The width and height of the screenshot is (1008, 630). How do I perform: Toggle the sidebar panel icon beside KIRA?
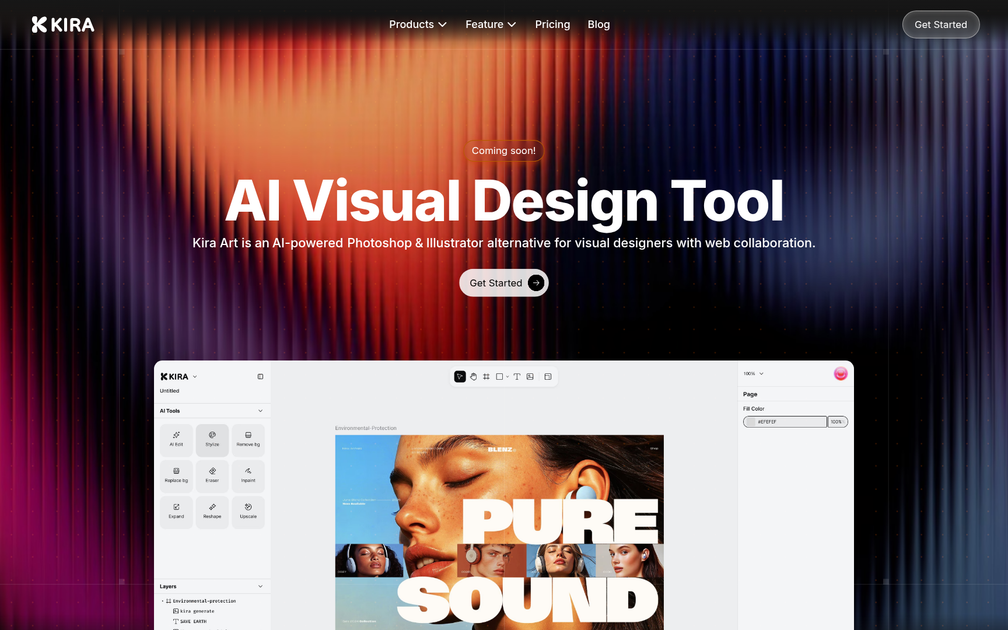click(260, 377)
